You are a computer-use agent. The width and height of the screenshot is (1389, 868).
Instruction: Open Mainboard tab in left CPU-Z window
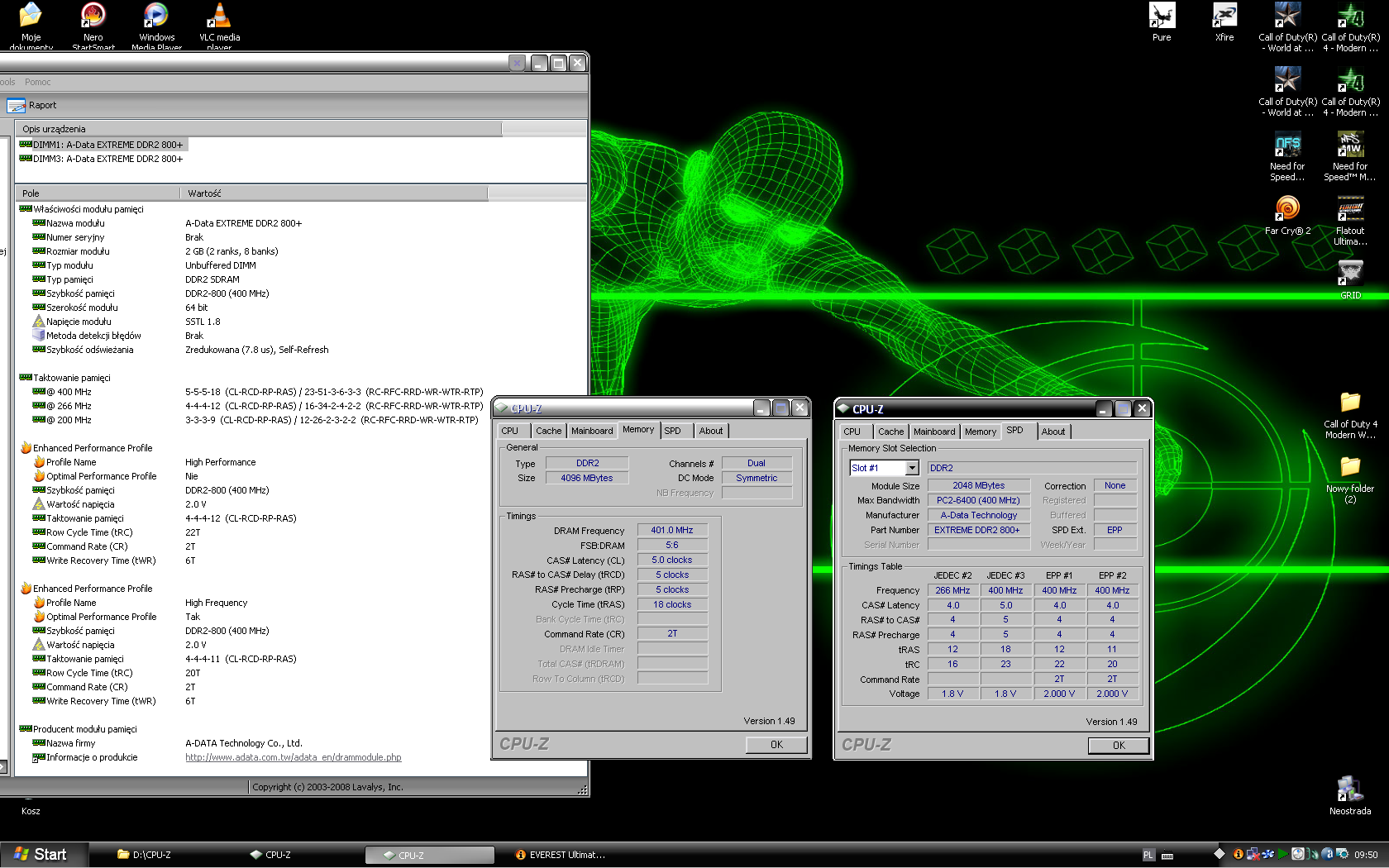coord(592,431)
